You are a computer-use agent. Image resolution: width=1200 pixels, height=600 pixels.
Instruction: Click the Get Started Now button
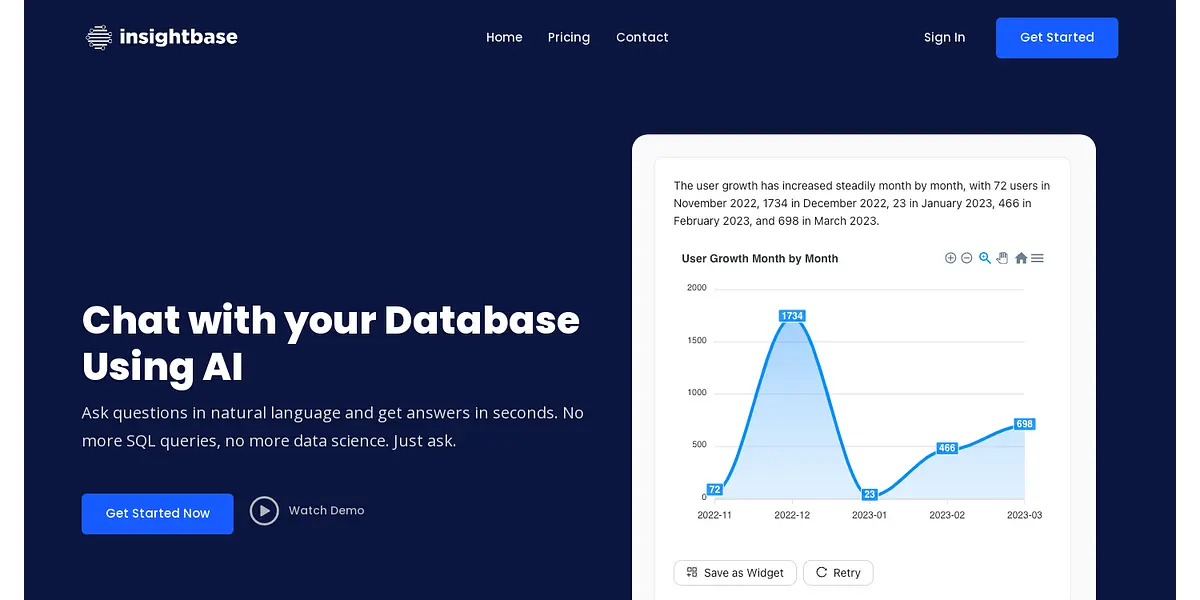coord(157,513)
